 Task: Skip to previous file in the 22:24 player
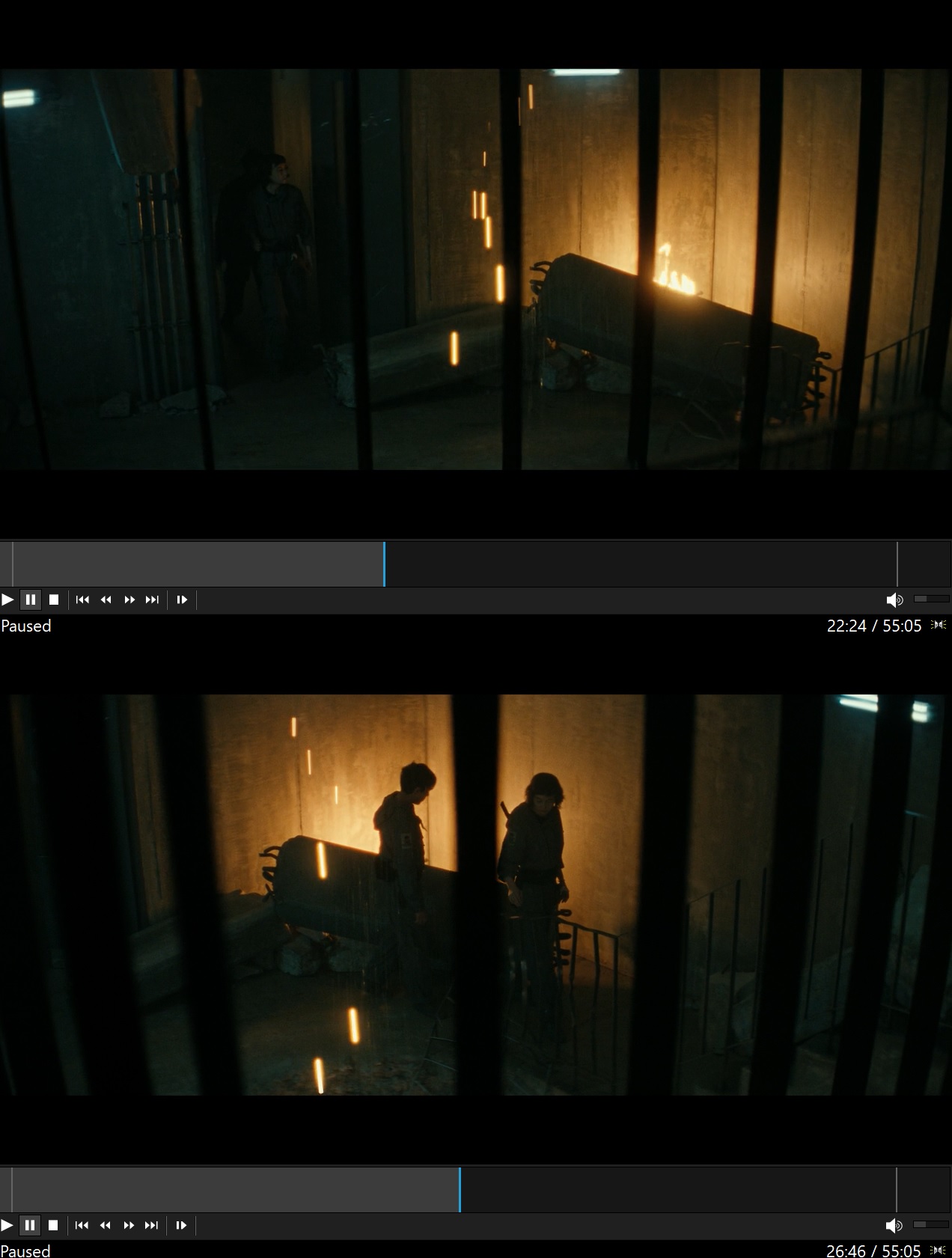(83, 599)
